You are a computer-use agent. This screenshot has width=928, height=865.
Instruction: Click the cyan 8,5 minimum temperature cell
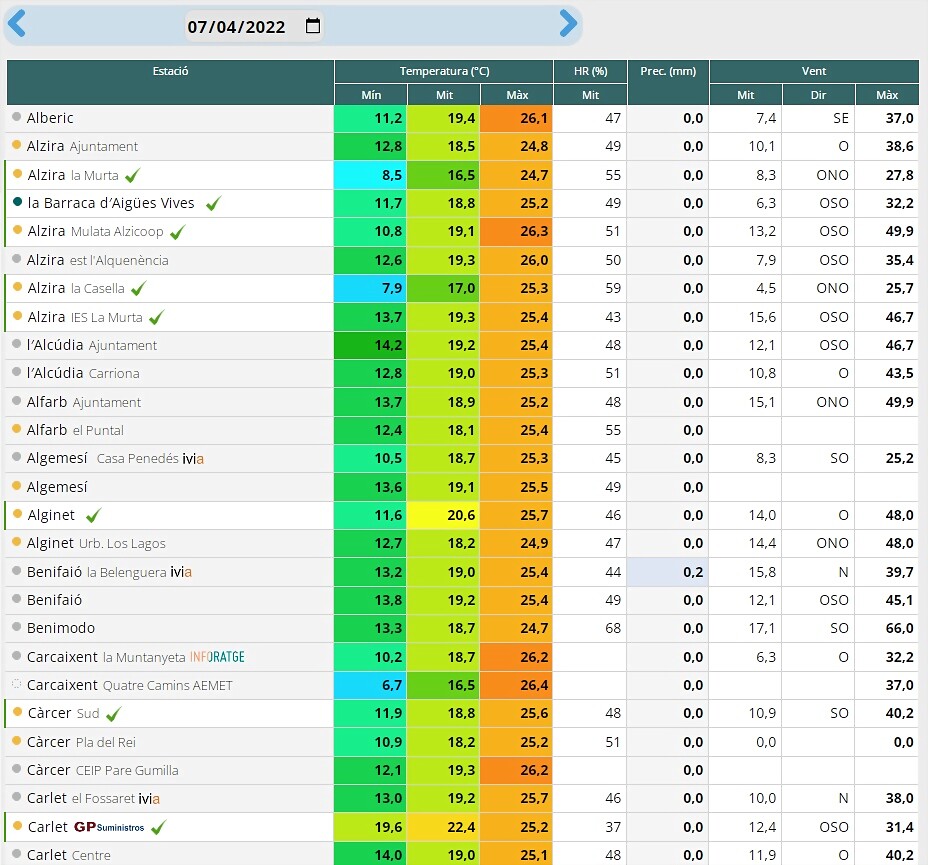point(370,175)
